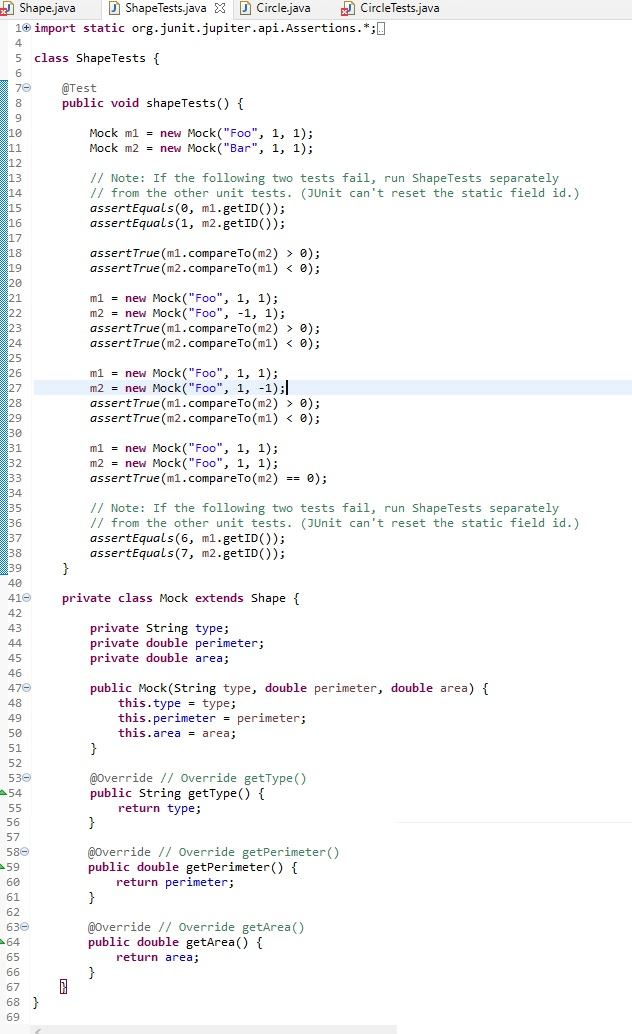
Task: Click the override marker at line 54
Action: (3, 793)
